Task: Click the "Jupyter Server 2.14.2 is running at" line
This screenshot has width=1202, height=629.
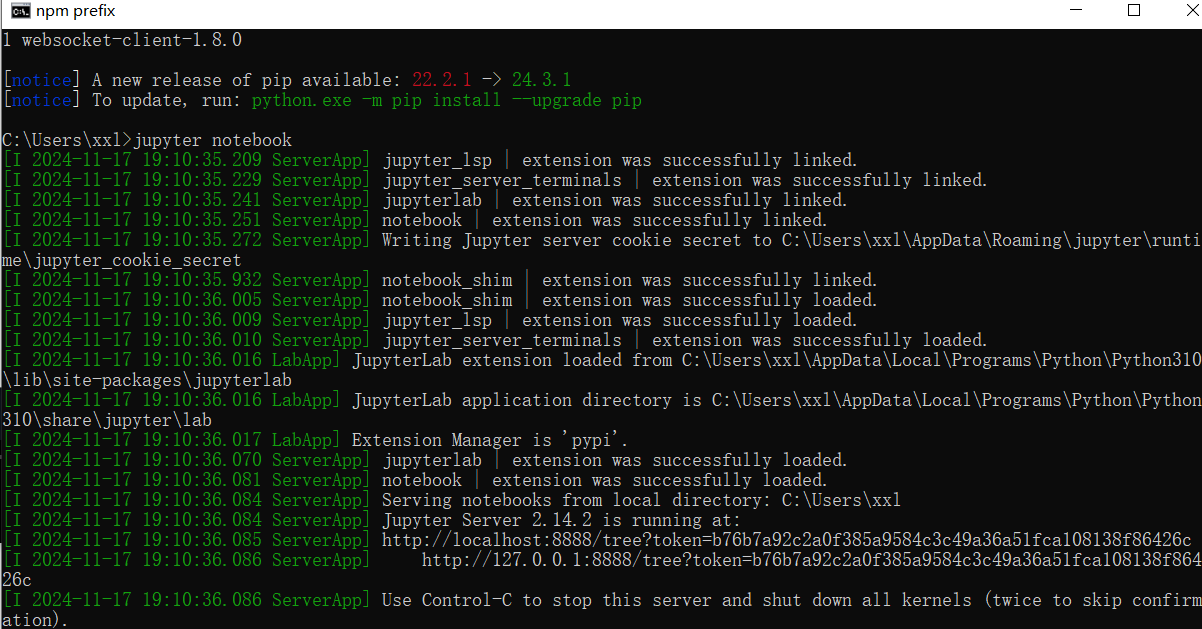Action: (x=371, y=520)
